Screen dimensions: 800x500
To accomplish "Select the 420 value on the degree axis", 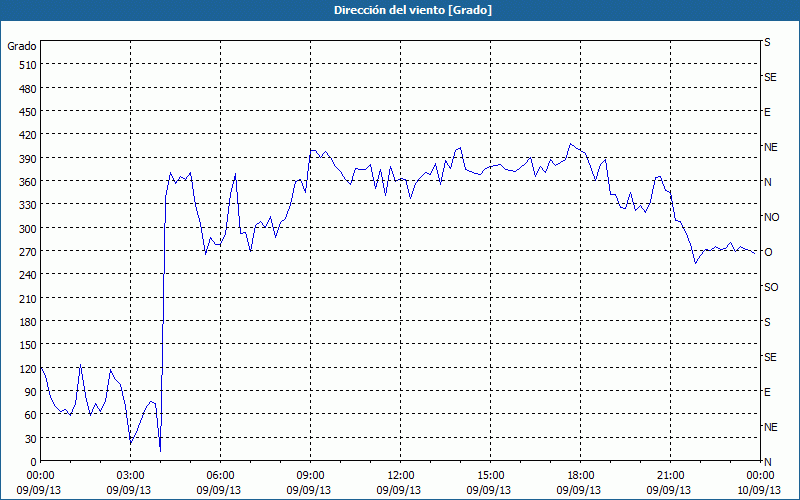I will coord(28,135).
